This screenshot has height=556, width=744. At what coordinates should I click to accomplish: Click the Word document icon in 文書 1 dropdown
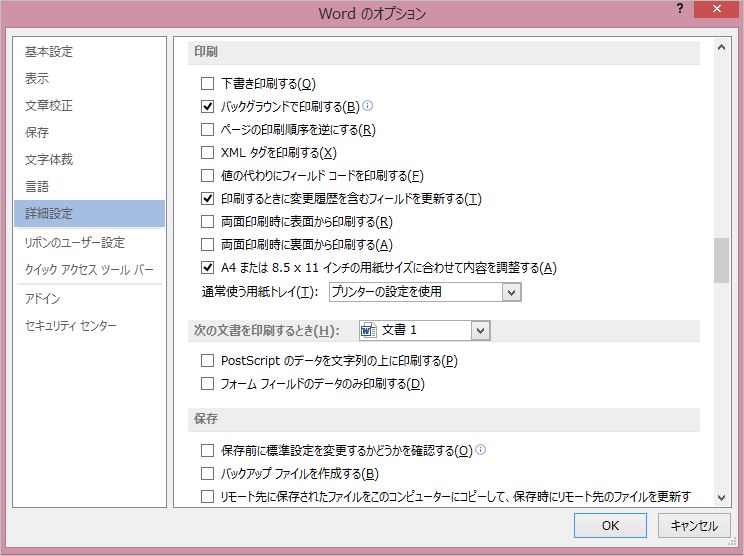click(369, 330)
